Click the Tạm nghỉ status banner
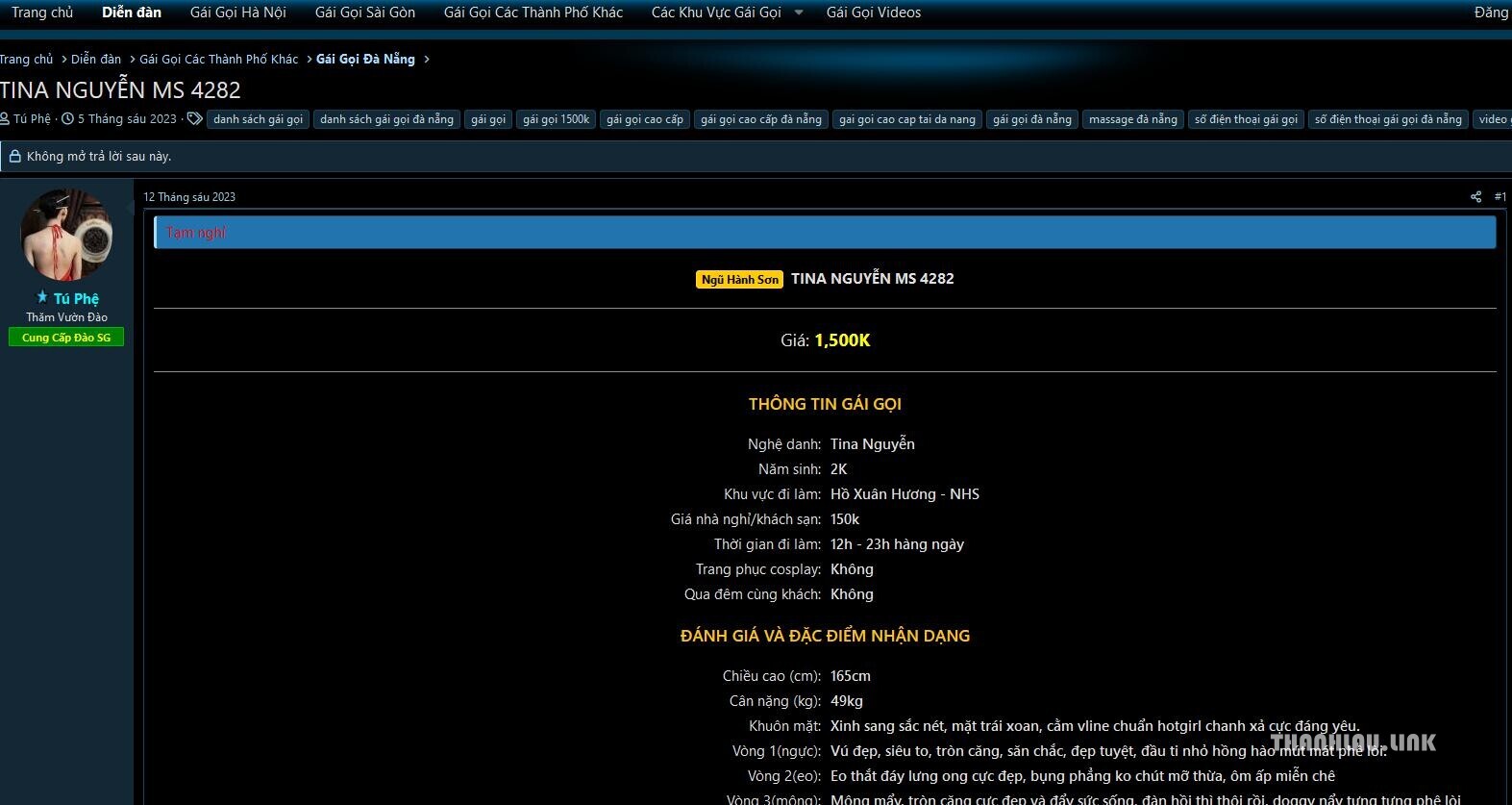Image resolution: width=1512 pixels, height=805 pixels. pos(825,233)
